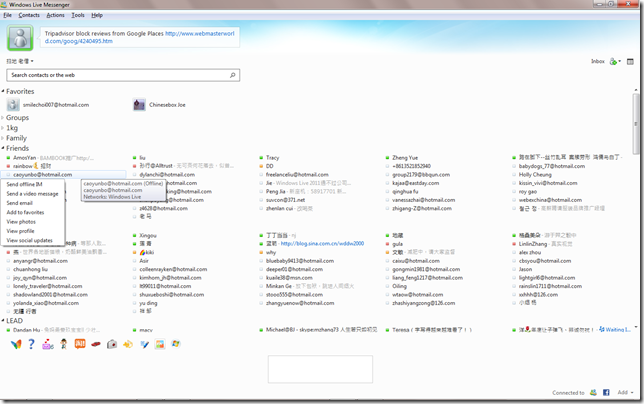Select contact Holly Cheung
Viewport: 644px width, 404px height.
(535, 174)
